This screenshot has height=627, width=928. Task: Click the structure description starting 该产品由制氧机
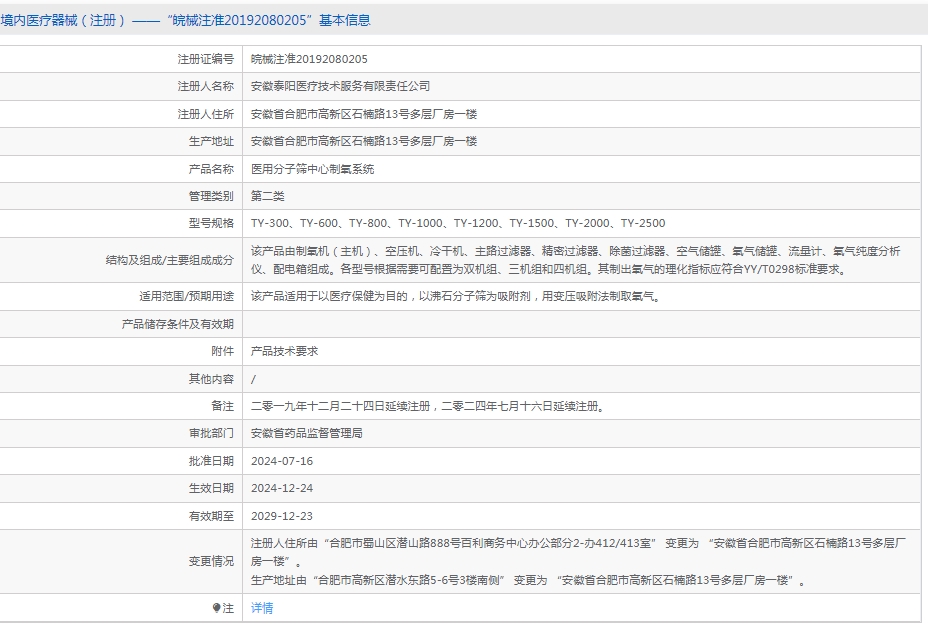[x=575, y=260]
